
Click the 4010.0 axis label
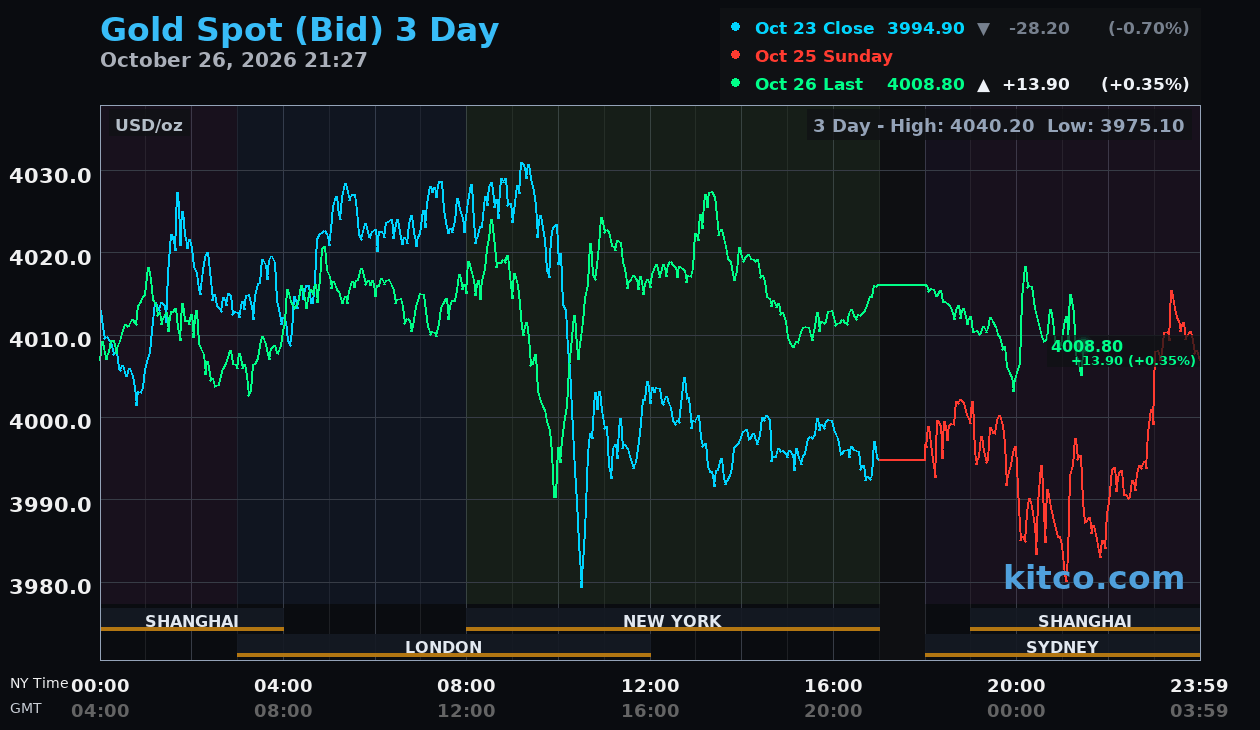50,339
